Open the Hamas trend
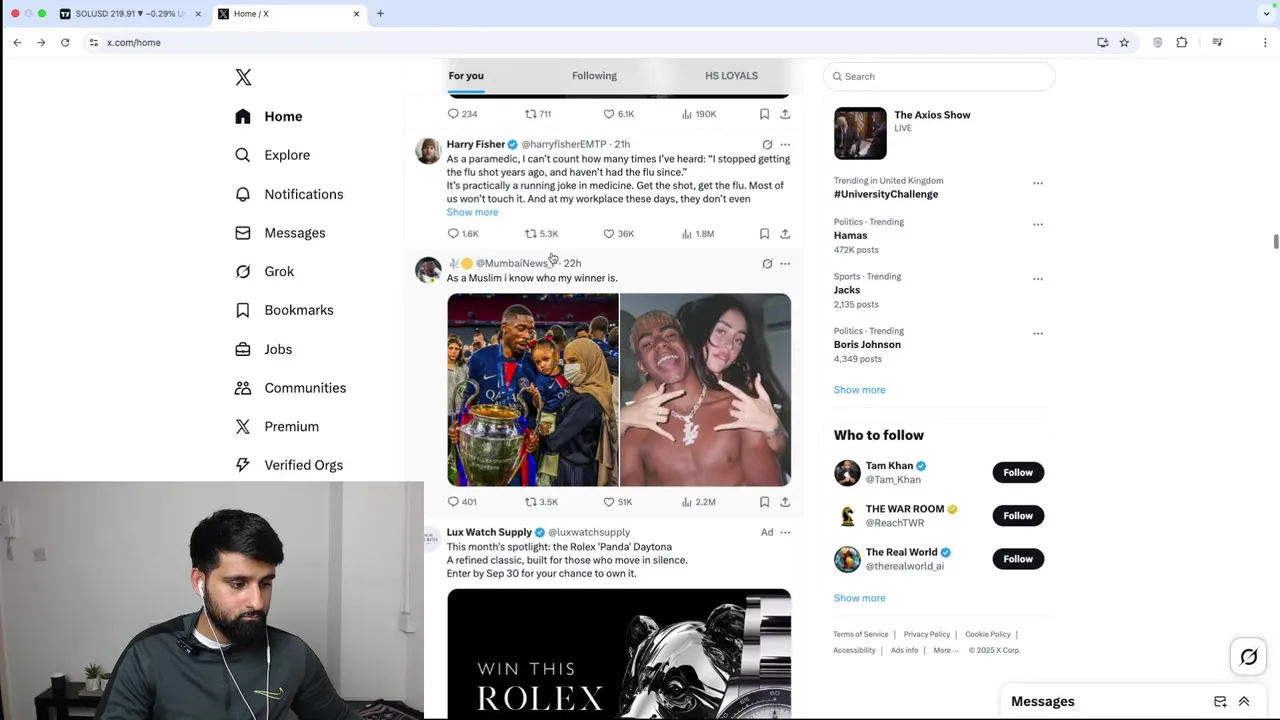The width and height of the screenshot is (1280, 720). [851, 236]
